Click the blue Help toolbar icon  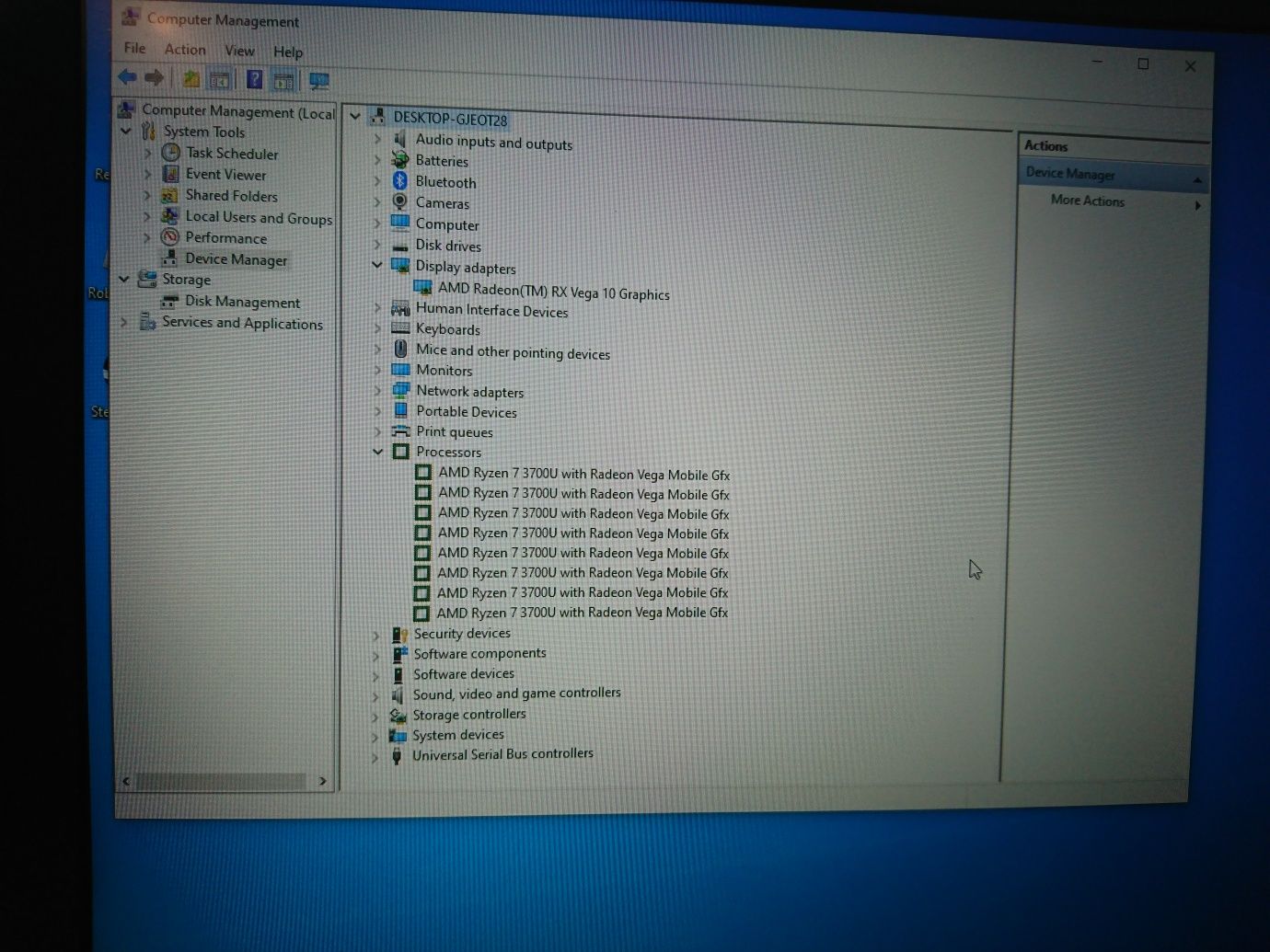[x=255, y=80]
